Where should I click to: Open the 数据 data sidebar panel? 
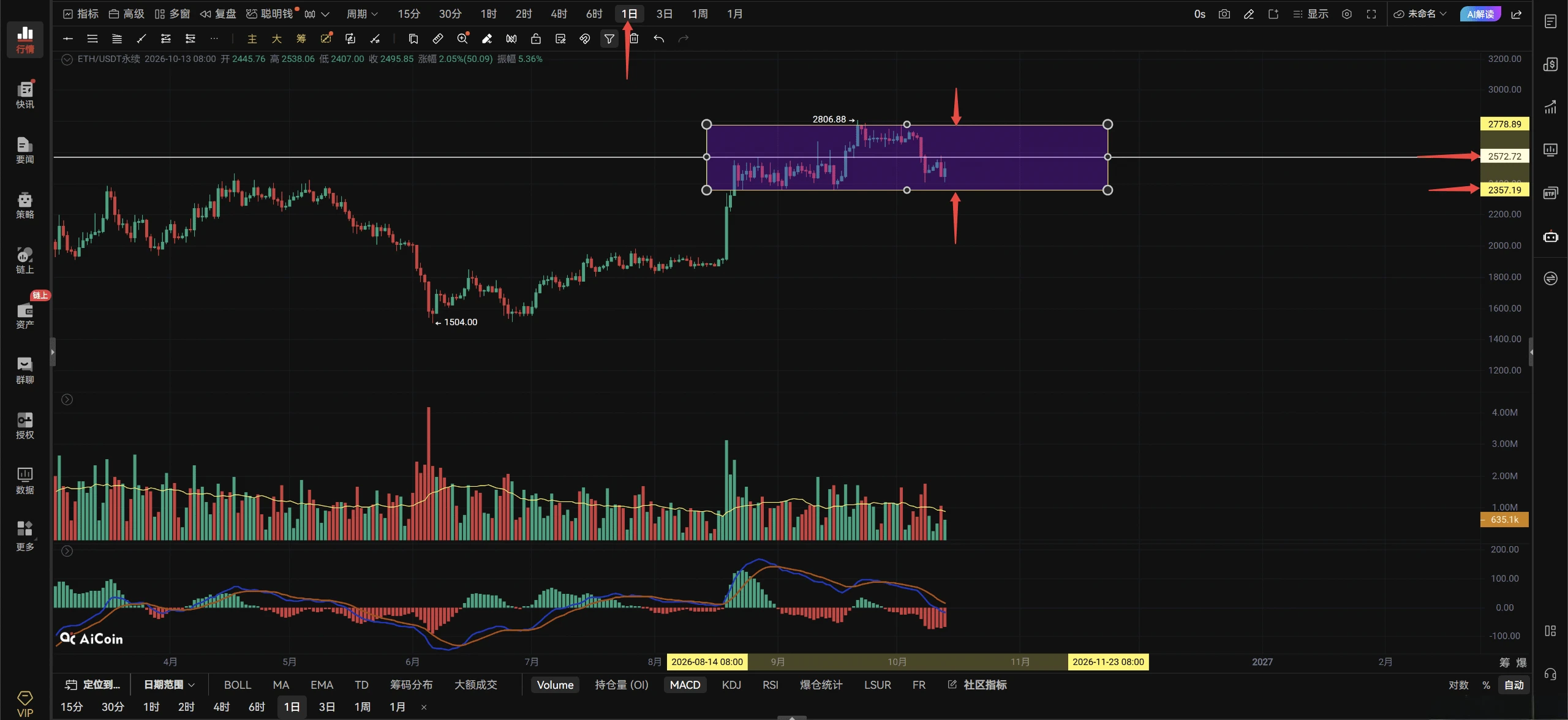(24, 481)
